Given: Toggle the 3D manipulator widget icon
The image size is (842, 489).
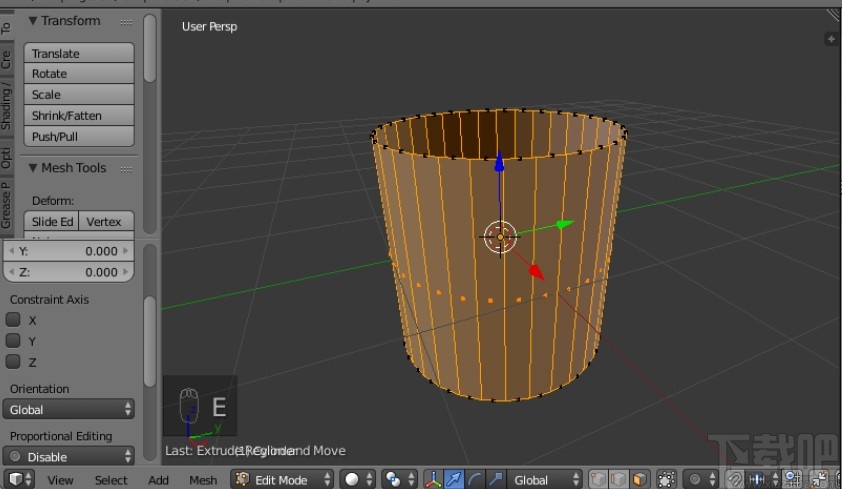Looking at the screenshot, I should [433, 479].
